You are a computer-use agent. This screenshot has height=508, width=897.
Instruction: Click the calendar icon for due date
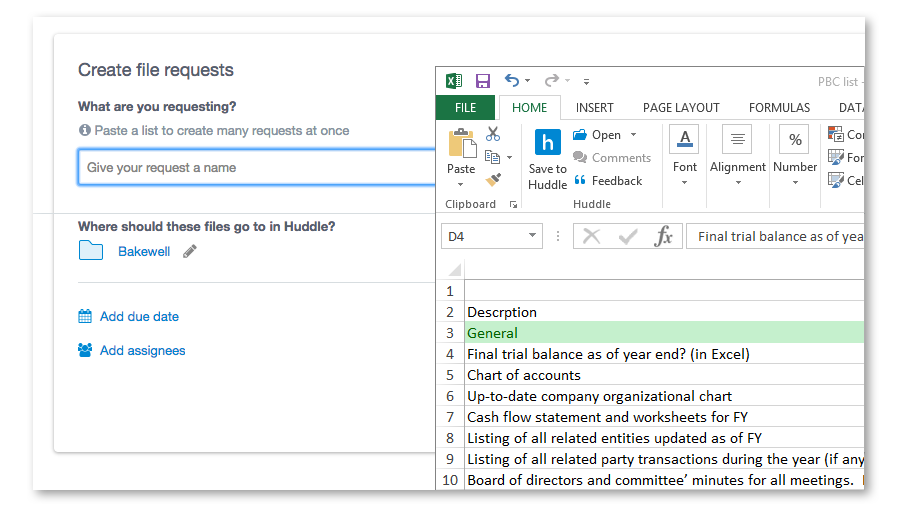(85, 316)
